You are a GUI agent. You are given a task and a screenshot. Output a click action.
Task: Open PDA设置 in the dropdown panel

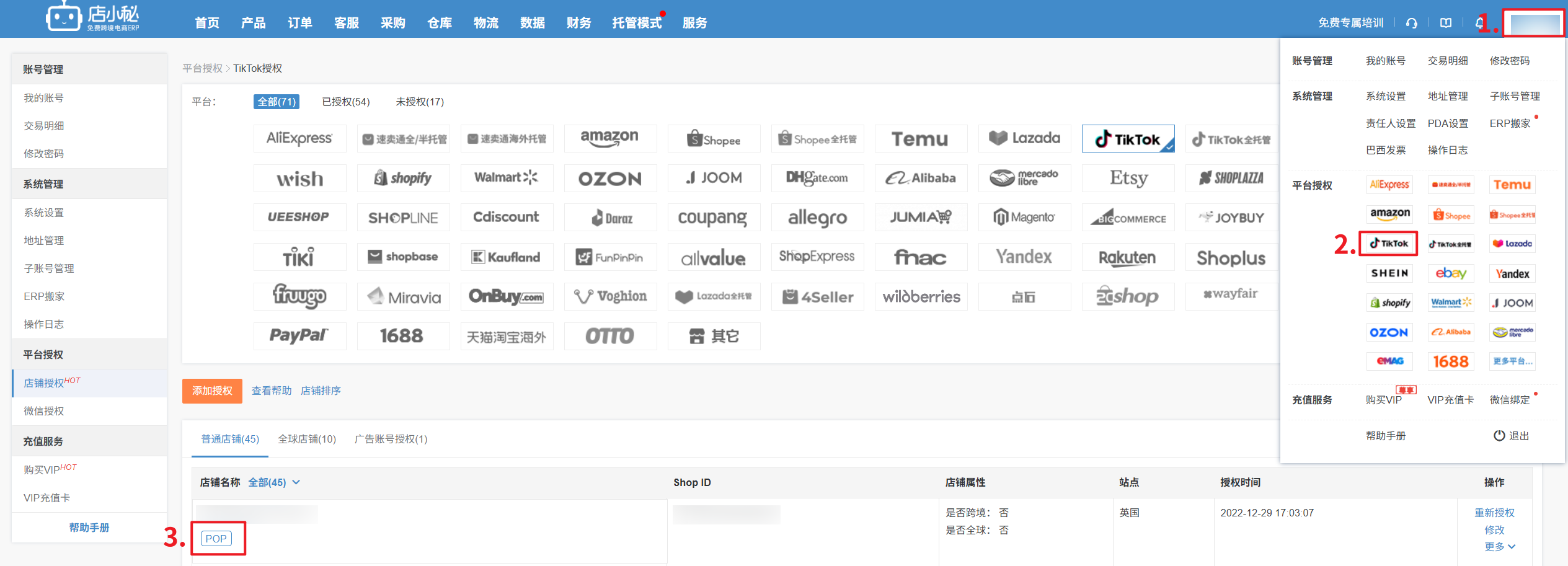[1448, 123]
